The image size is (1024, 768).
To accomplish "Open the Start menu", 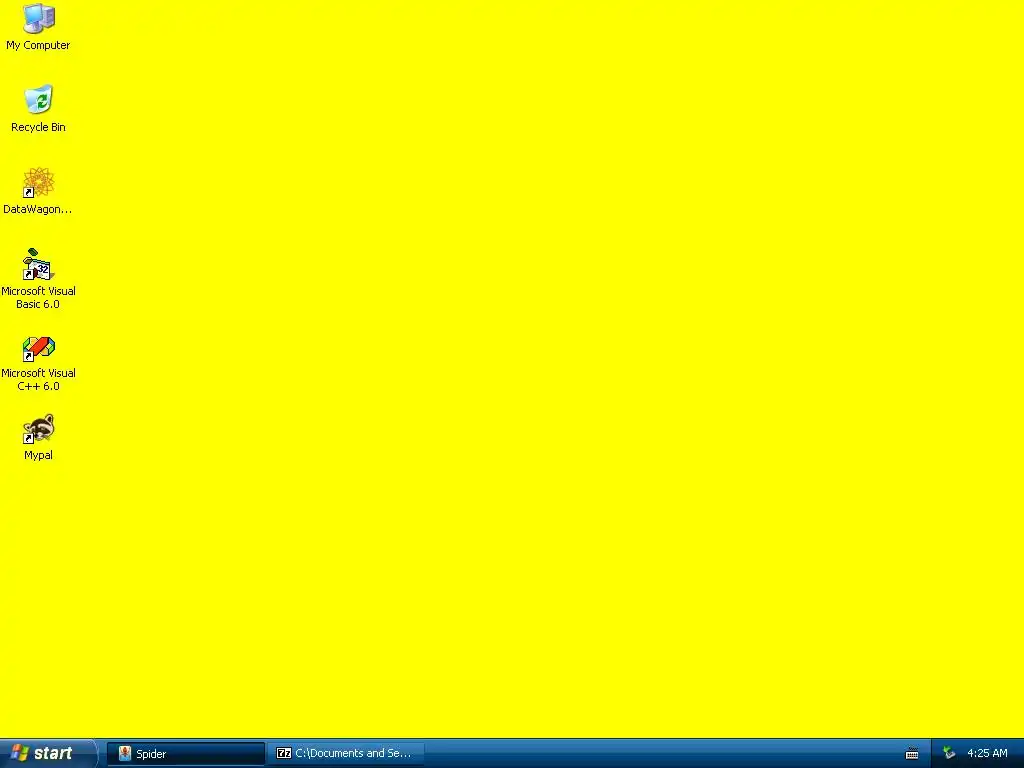I will pyautogui.click(x=48, y=753).
